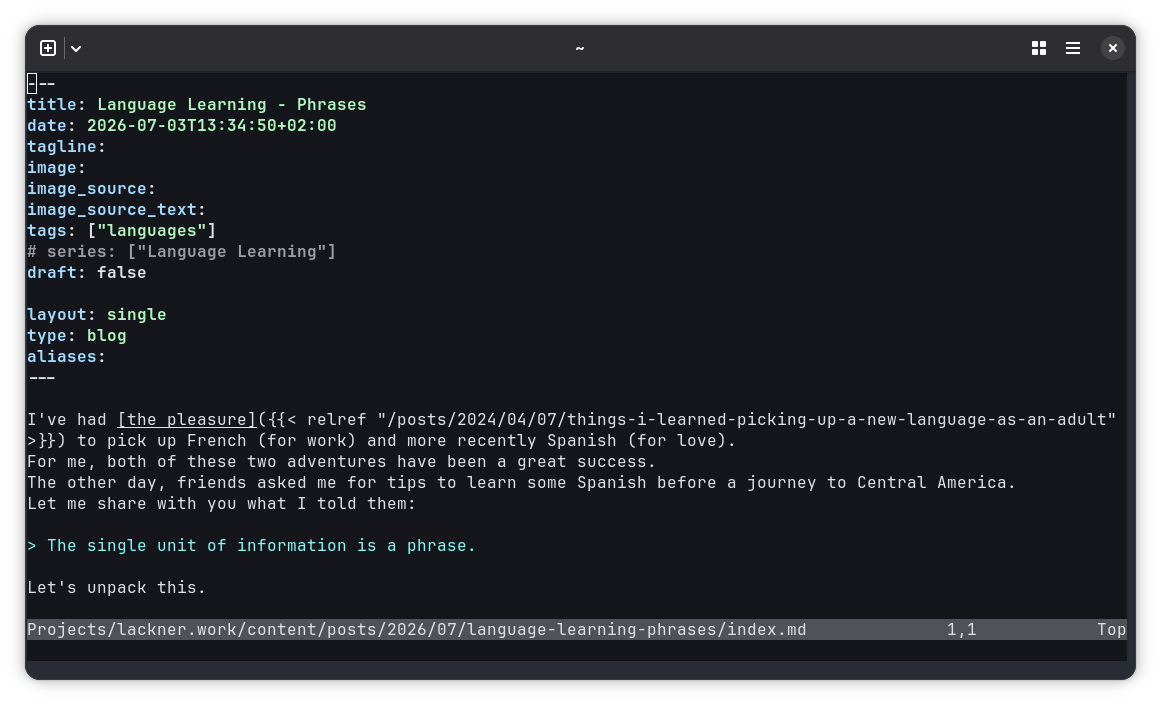
Task: Click the draft false value
Action: pyautogui.click(x=121, y=273)
